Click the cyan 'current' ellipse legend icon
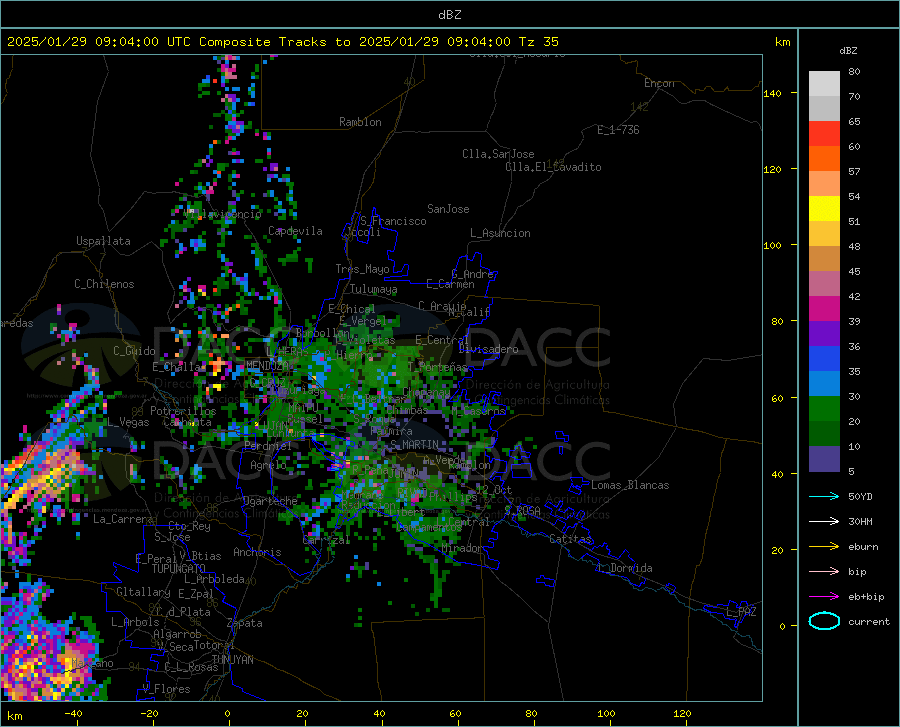 [824, 621]
